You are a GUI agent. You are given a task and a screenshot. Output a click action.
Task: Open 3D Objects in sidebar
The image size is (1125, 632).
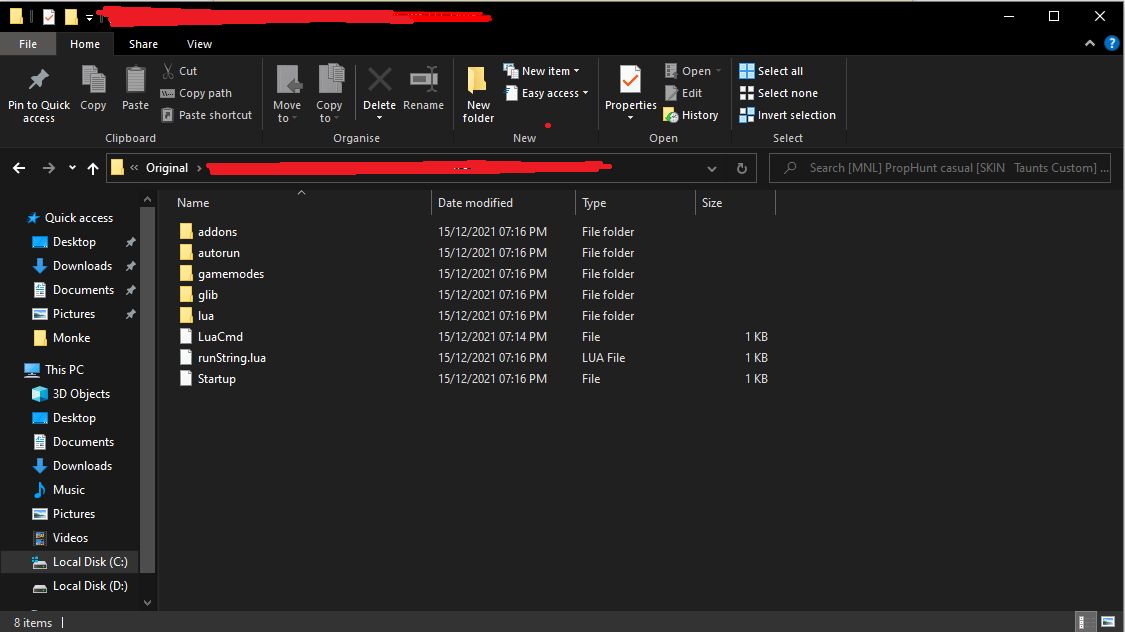(72, 394)
